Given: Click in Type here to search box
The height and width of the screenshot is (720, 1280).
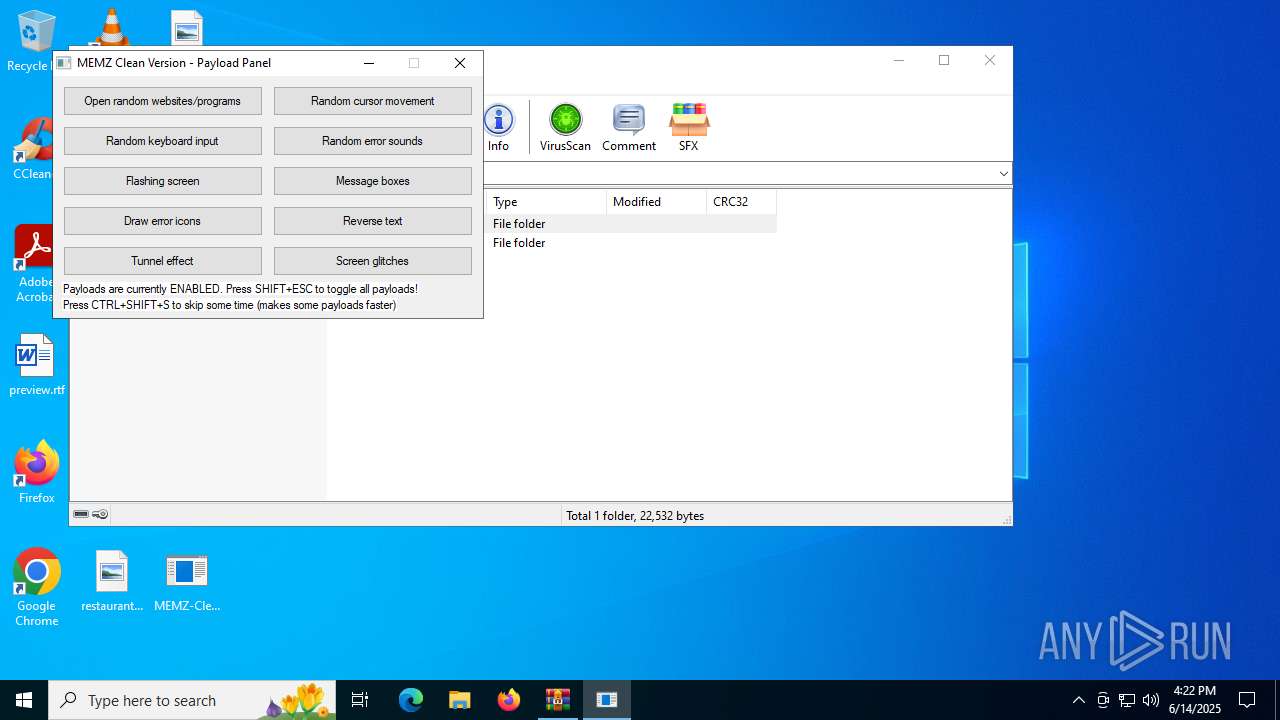Looking at the screenshot, I should tap(193, 700).
